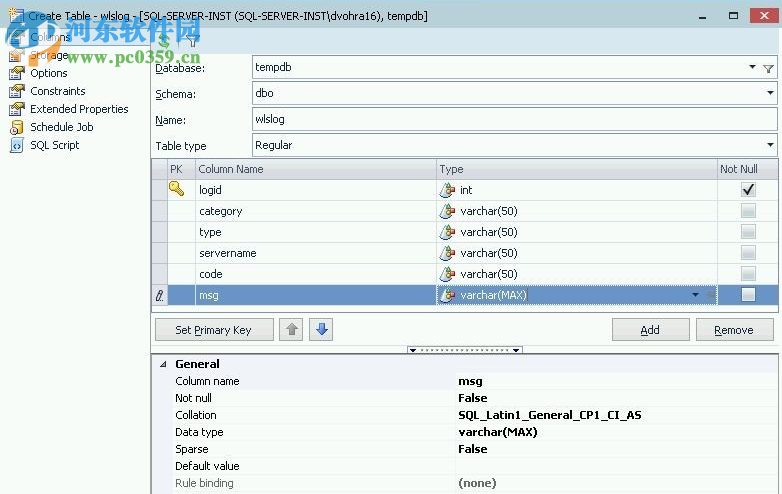Screen dimensions: 782x494
Task: Open the Table type dropdown arrow
Action: click(770, 145)
